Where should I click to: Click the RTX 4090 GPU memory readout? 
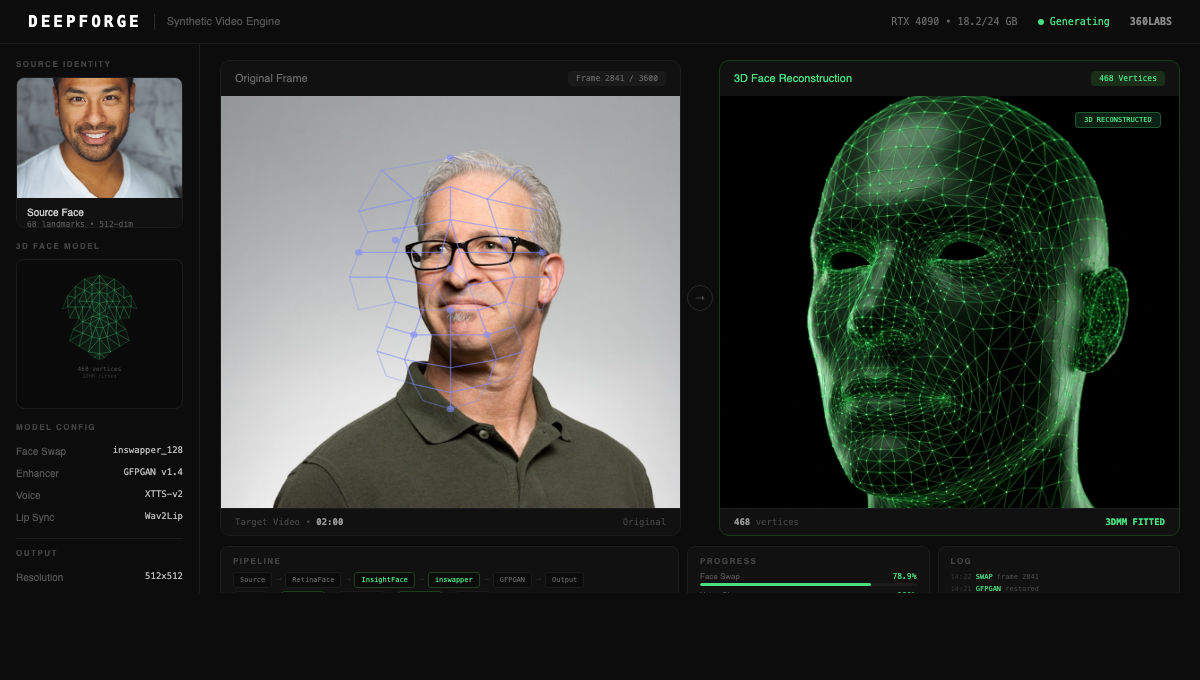click(954, 21)
